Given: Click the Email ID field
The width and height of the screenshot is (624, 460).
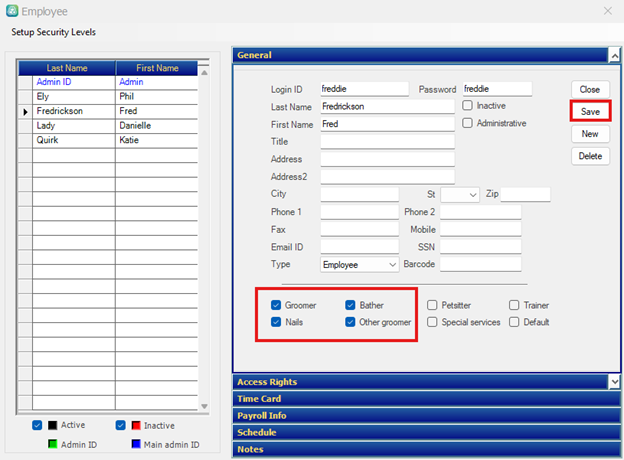Looking at the screenshot, I should pos(360,247).
